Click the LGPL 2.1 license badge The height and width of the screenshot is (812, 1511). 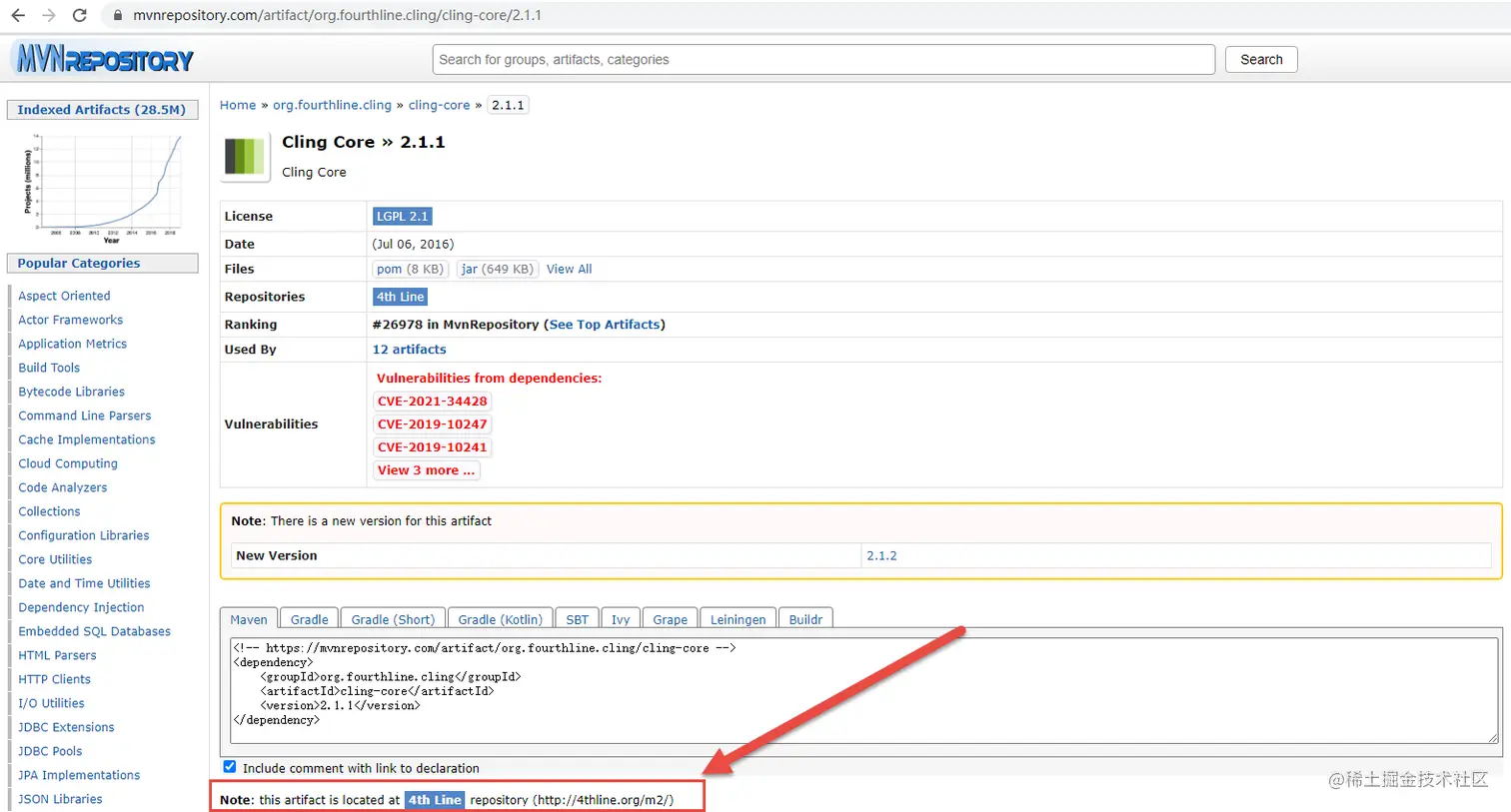tap(402, 216)
